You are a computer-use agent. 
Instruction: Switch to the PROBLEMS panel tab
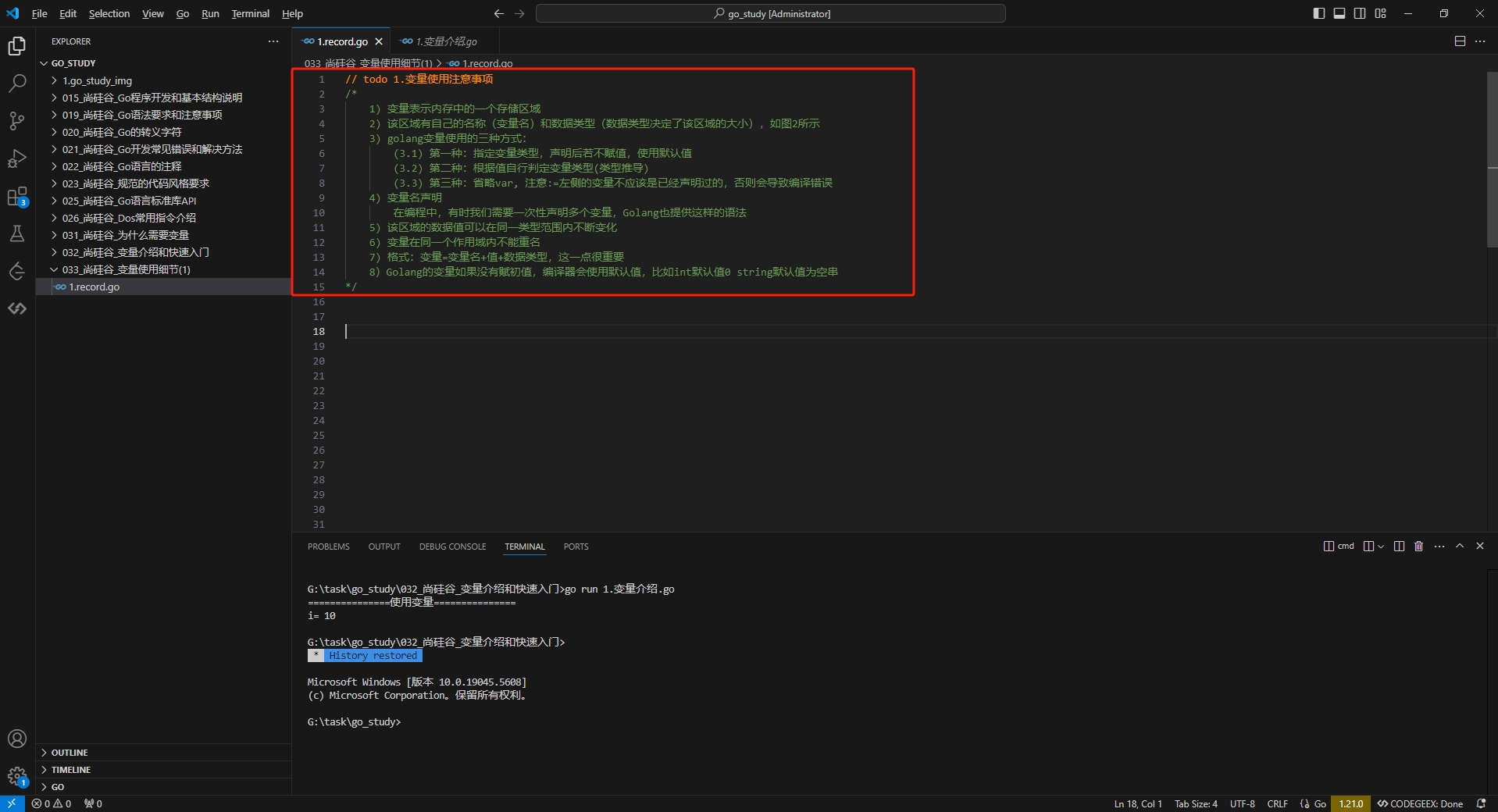(328, 547)
